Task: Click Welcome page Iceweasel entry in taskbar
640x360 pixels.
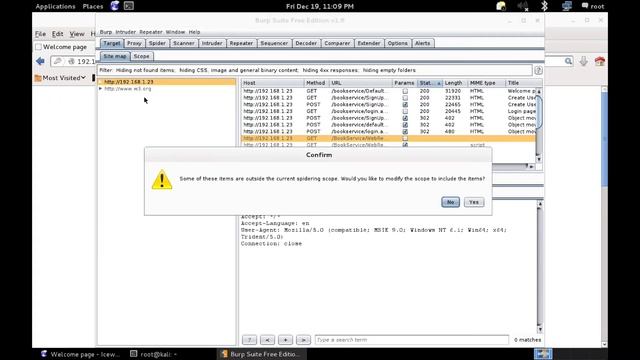Action: [81, 354]
